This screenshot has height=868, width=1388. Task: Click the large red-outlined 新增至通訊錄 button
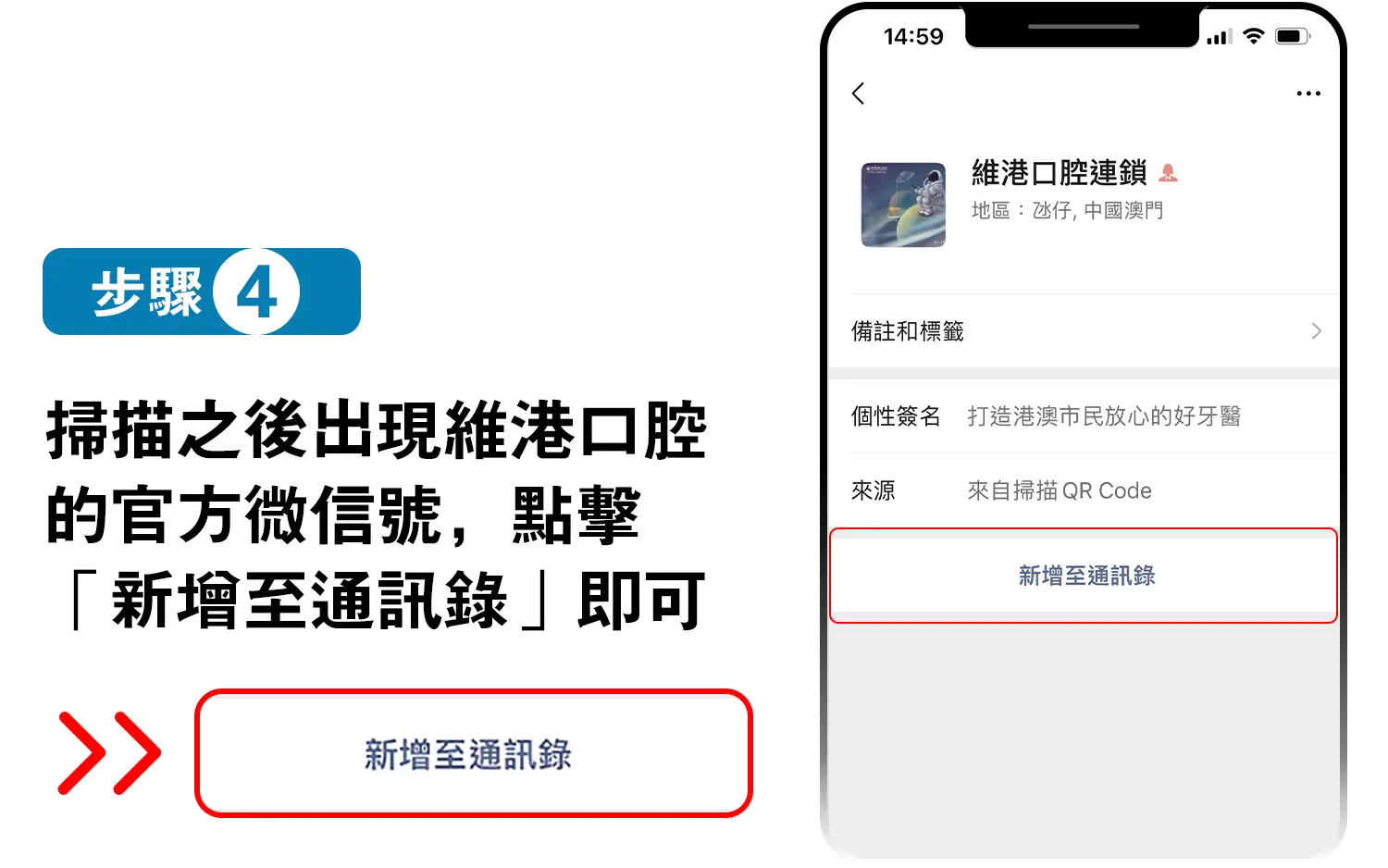point(474,753)
